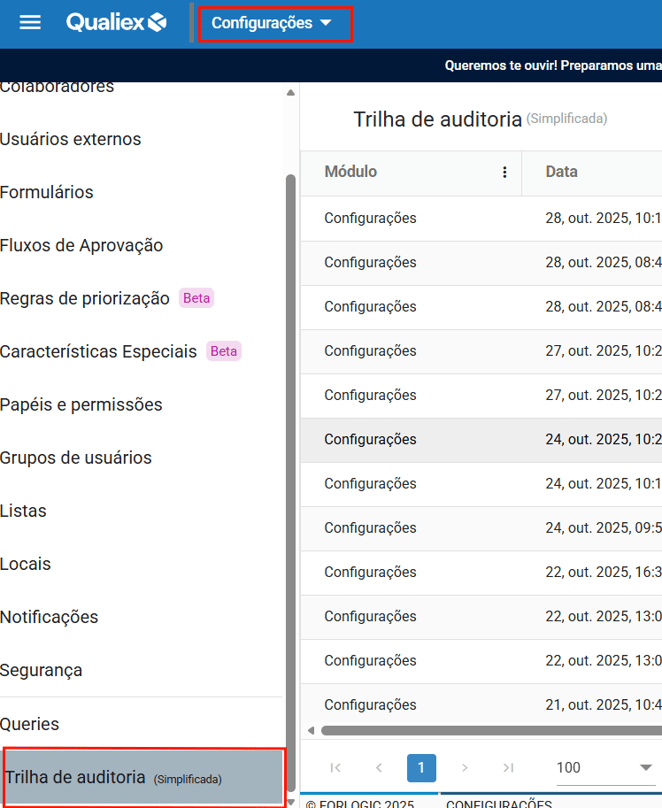Go to previous page arrow
The width and height of the screenshot is (662, 808).
click(379, 768)
